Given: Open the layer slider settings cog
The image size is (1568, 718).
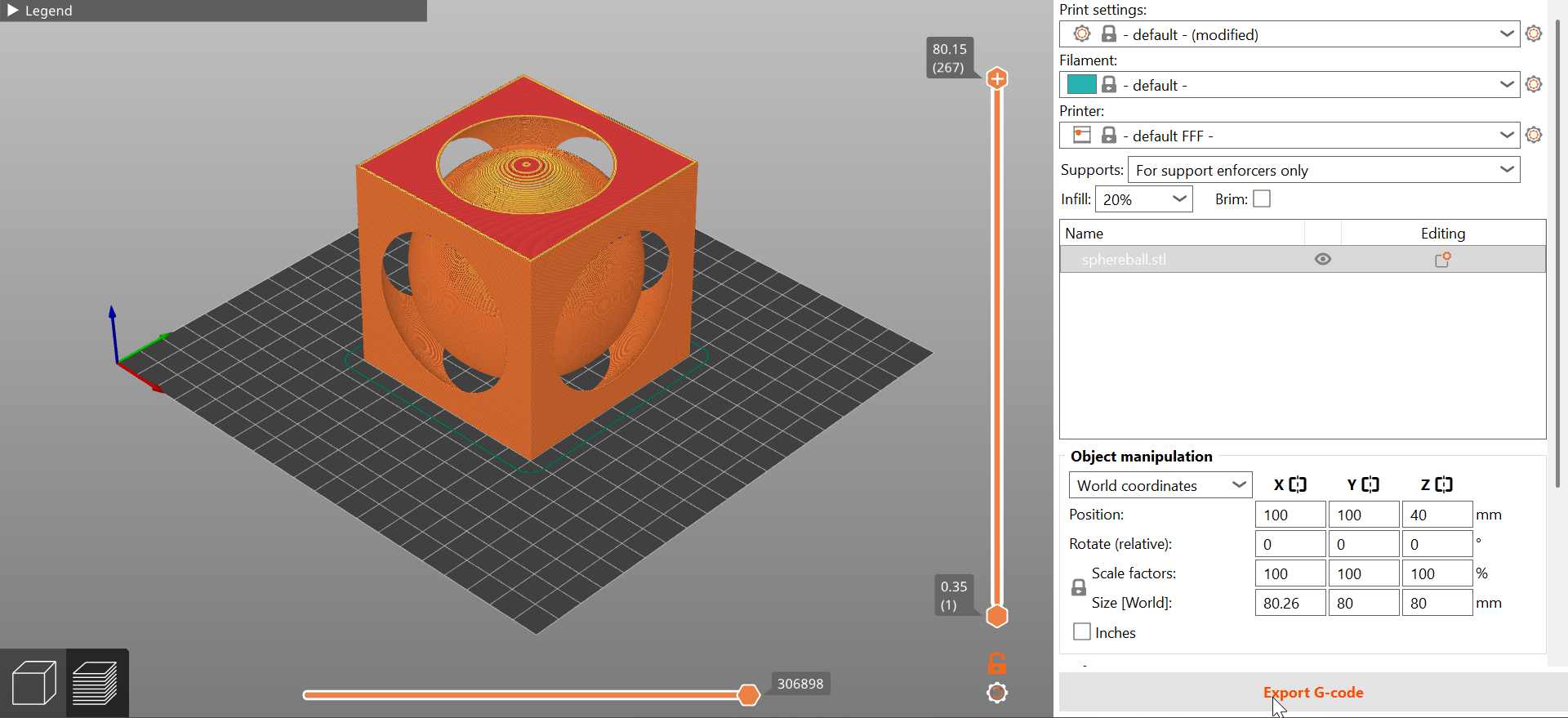Looking at the screenshot, I should coord(997,693).
